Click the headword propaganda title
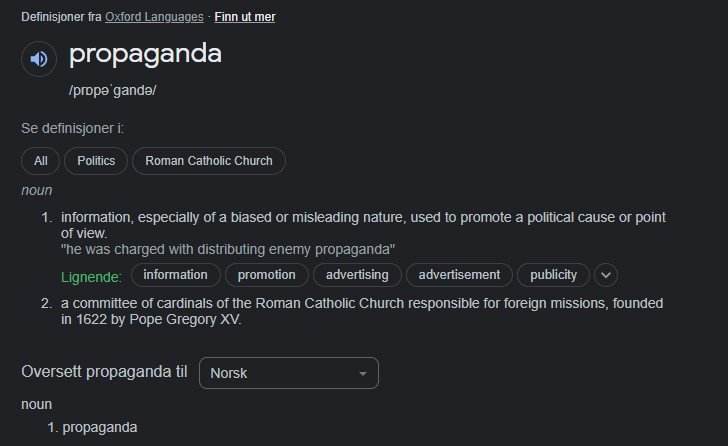 145,54
